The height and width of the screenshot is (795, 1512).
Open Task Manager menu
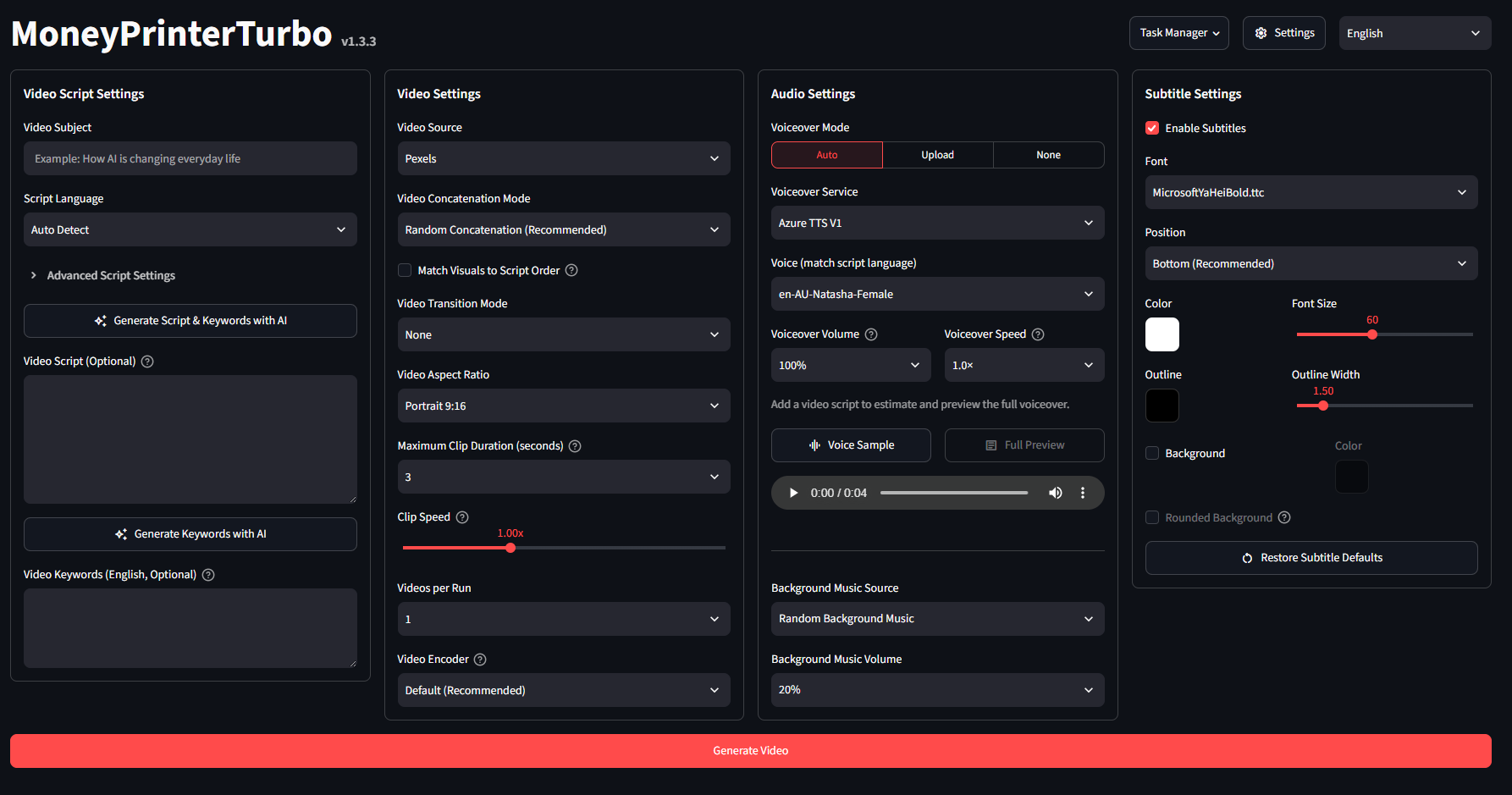pyautogui.click(x=1179, y=33)
